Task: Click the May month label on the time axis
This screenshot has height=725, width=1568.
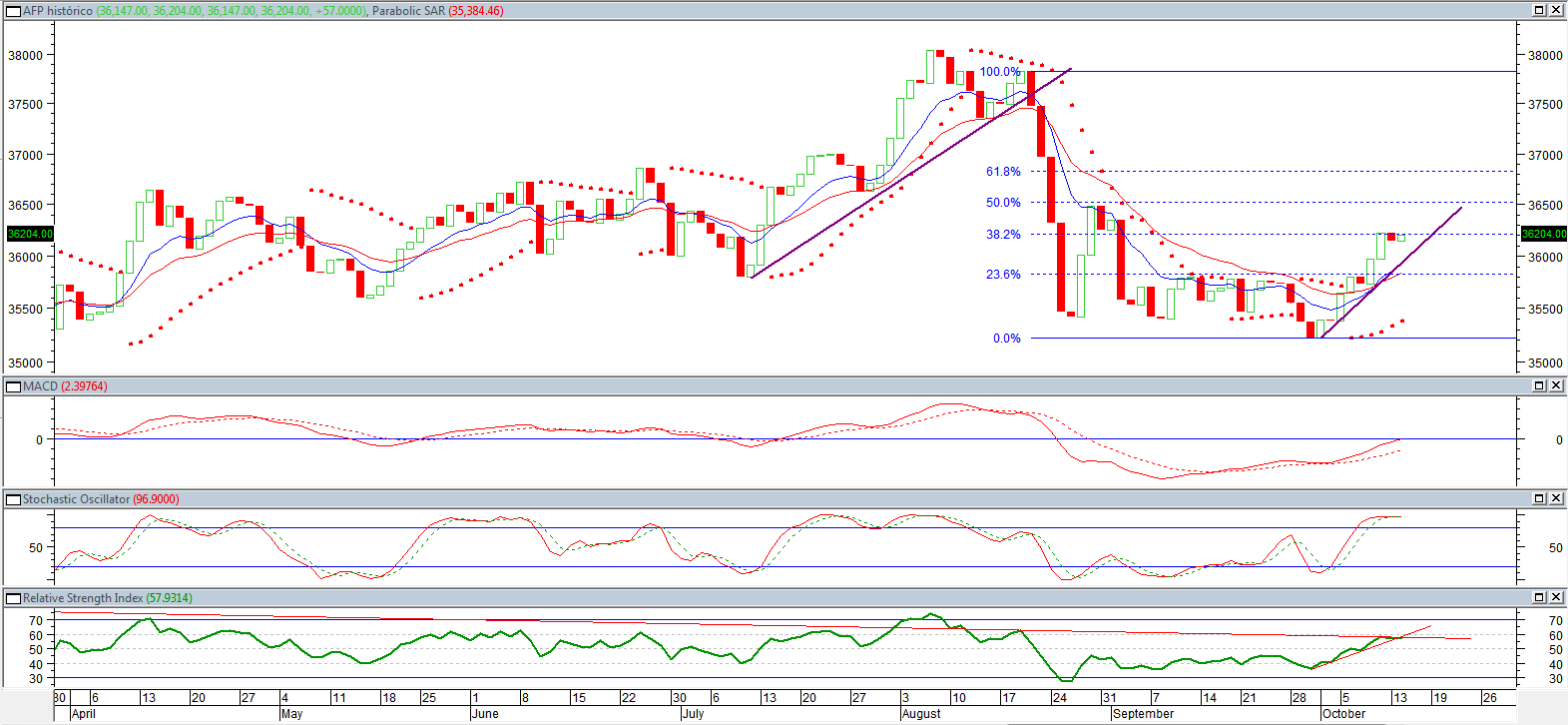Action: 292,714
